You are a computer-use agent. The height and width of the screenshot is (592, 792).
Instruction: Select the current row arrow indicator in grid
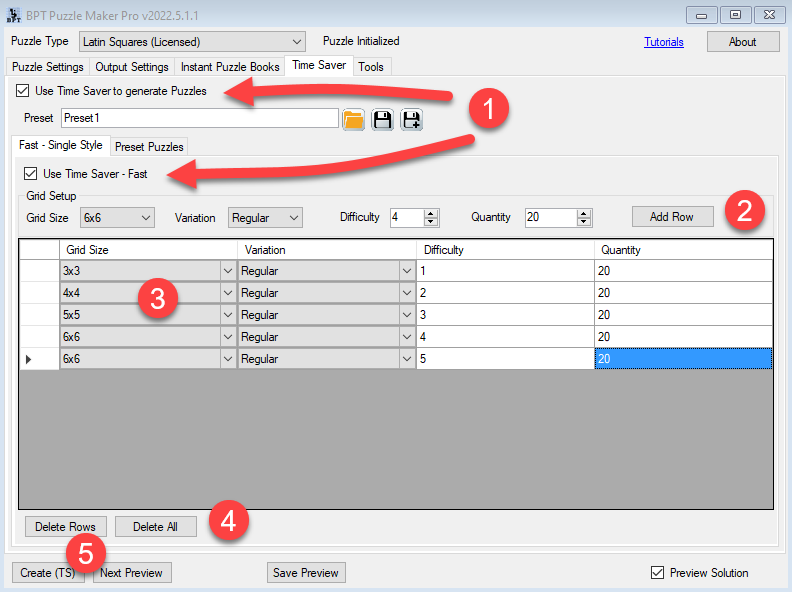[28, 358]
